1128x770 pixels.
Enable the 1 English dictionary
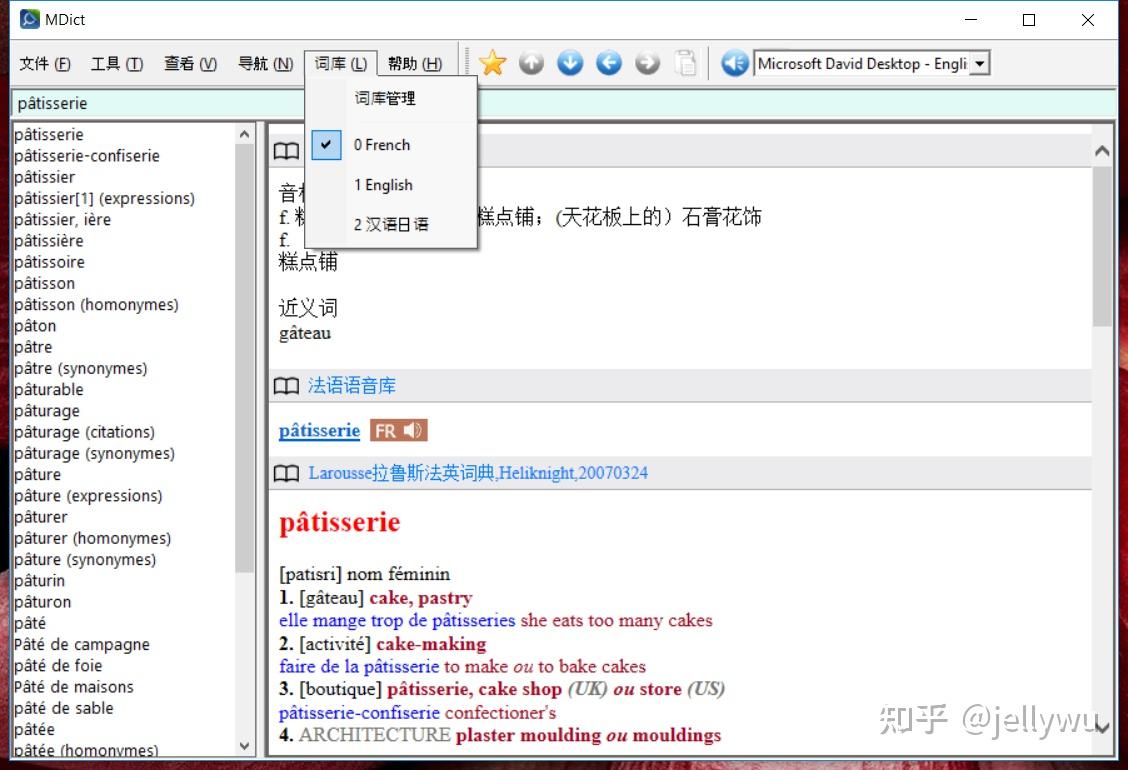[x=384, y=184]
